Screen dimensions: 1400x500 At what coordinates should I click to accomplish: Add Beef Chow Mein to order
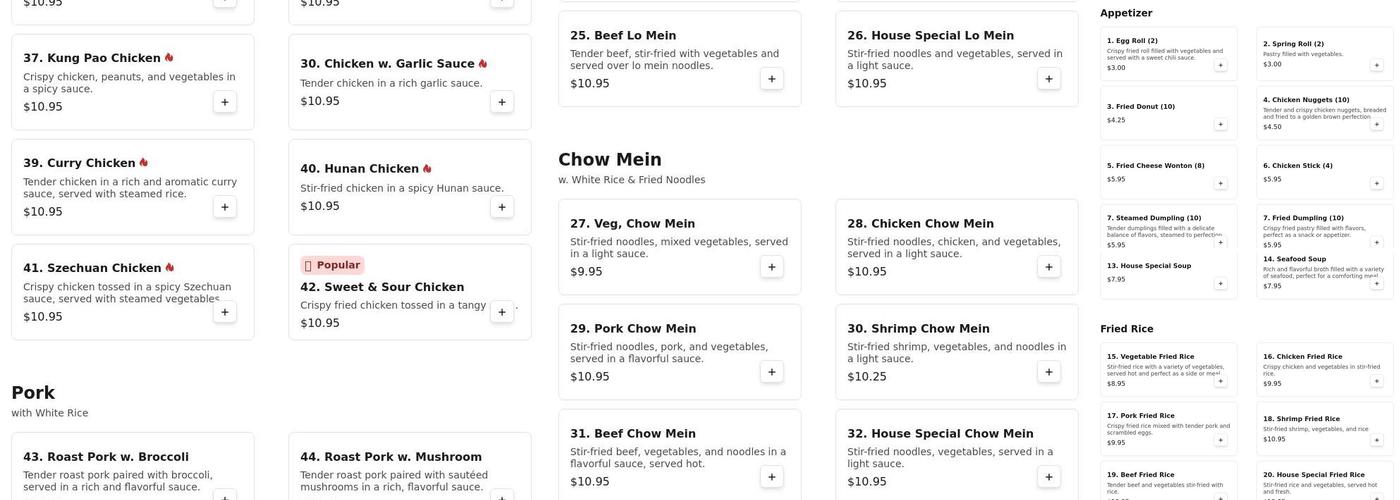772,477
